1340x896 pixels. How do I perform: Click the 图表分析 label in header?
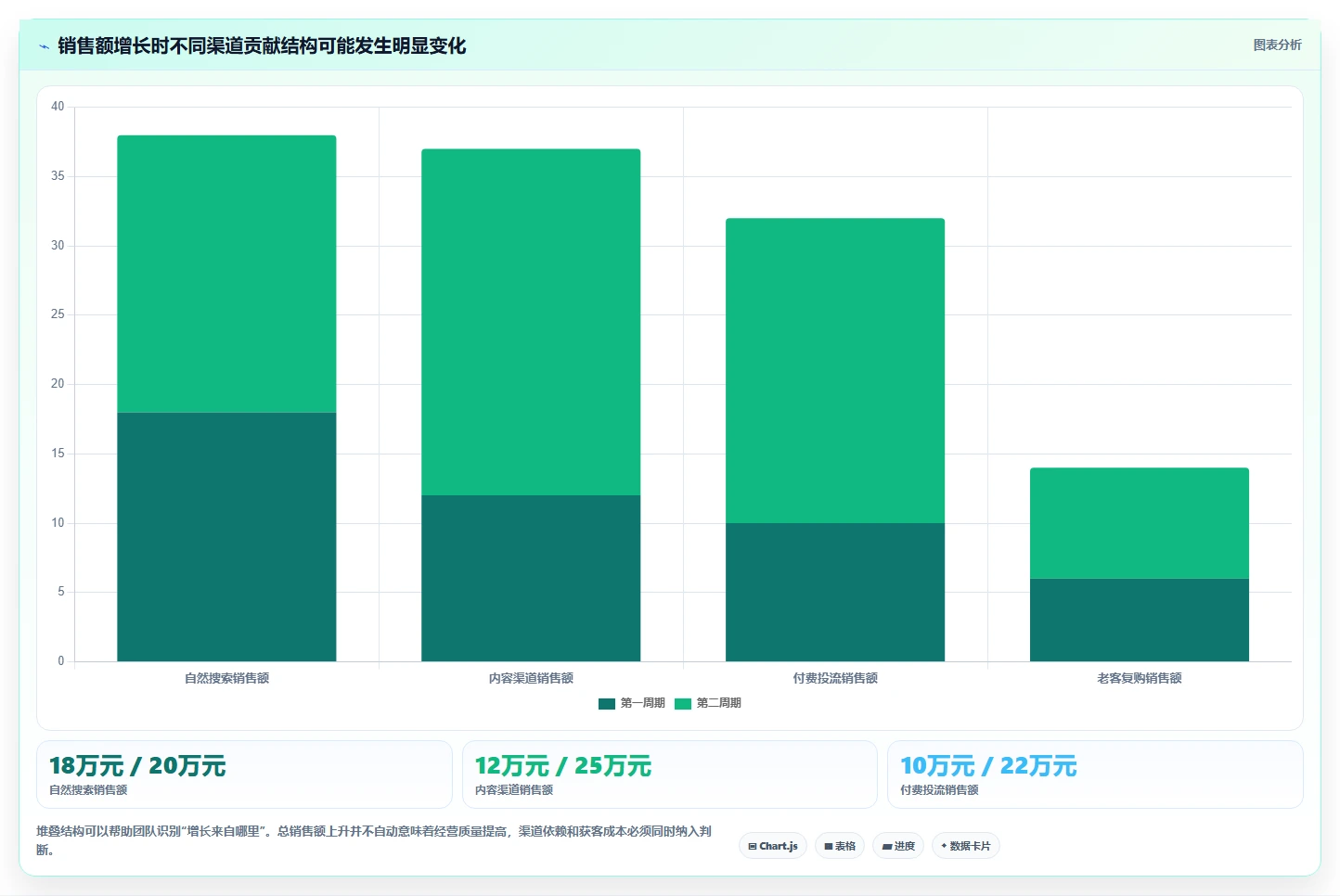[x=1277, y=45]
